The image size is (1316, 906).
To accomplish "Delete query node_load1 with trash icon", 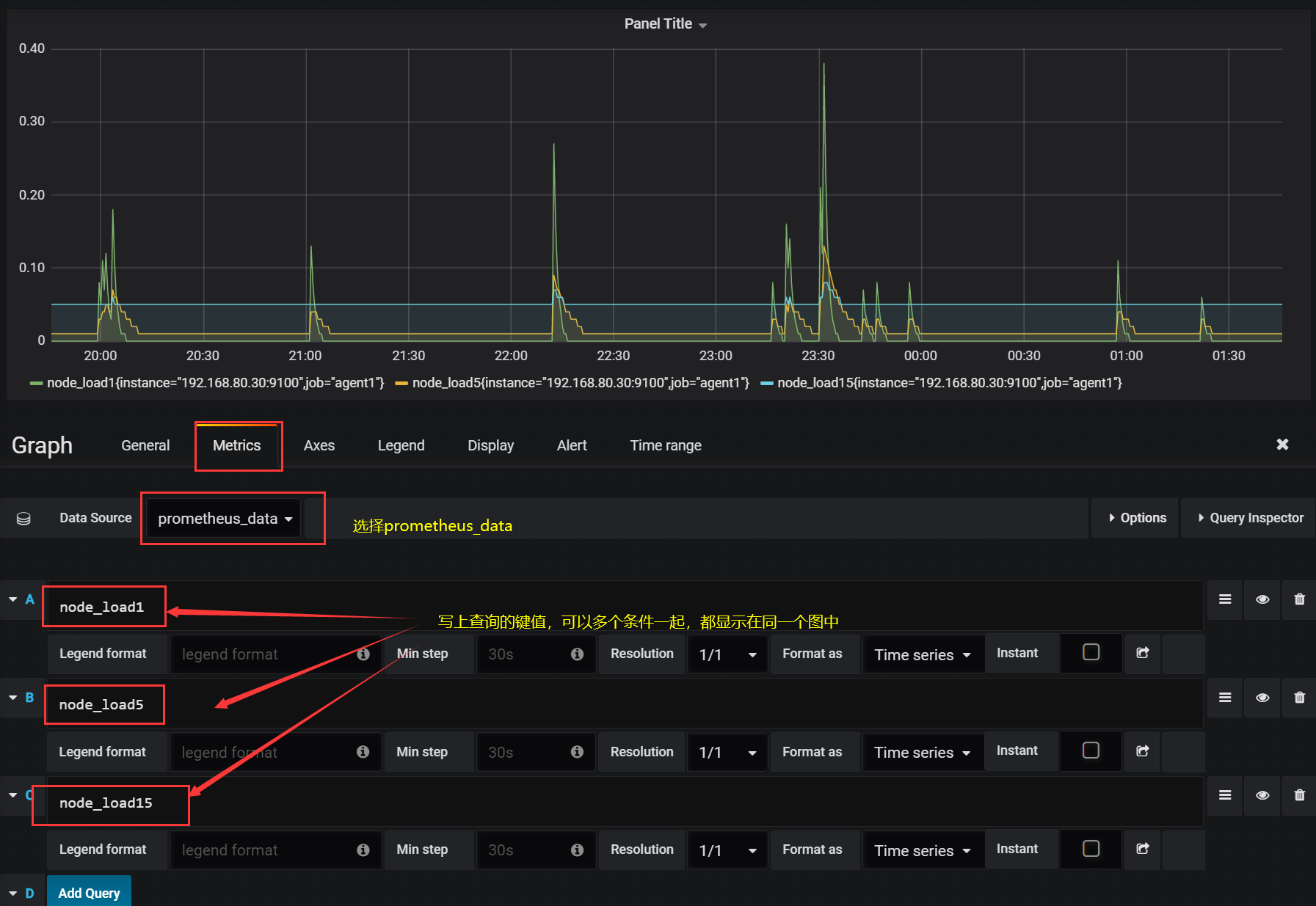I will [x=1299, y=599].
